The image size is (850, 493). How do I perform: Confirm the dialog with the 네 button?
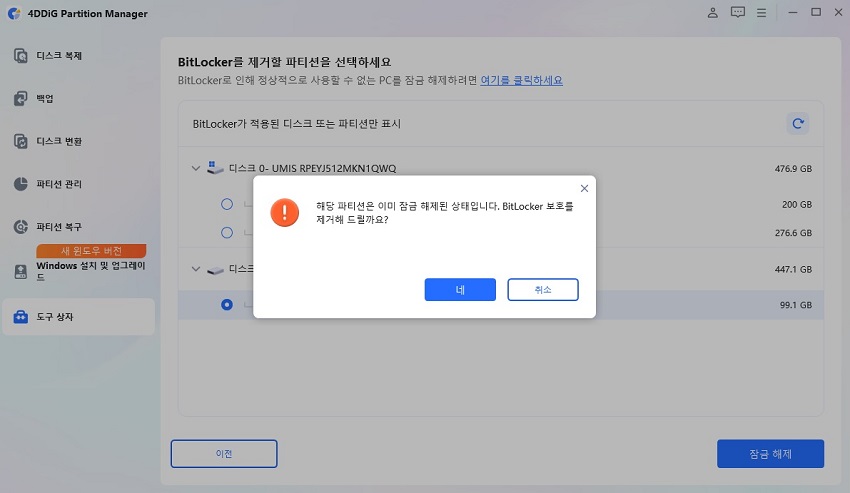pyautogui.click(x=460, y=290)
